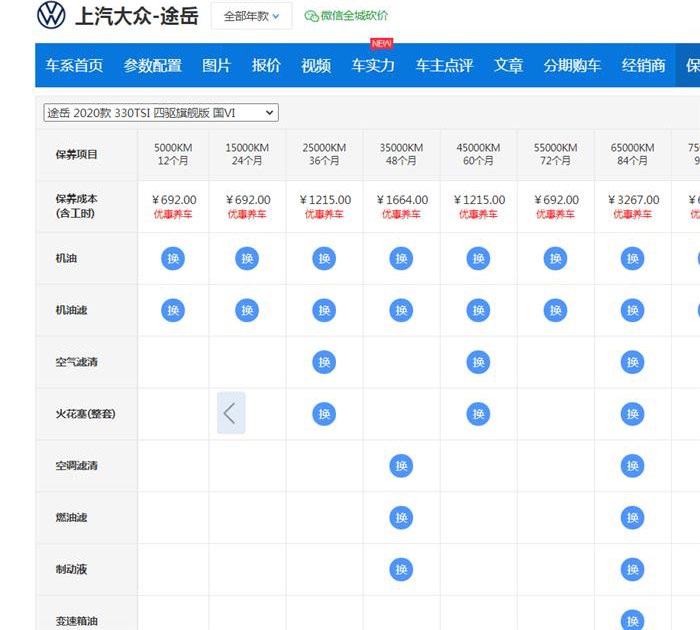Click 优惠养车 under 45000KM column
700x630 pixels.
coord(478,214)
